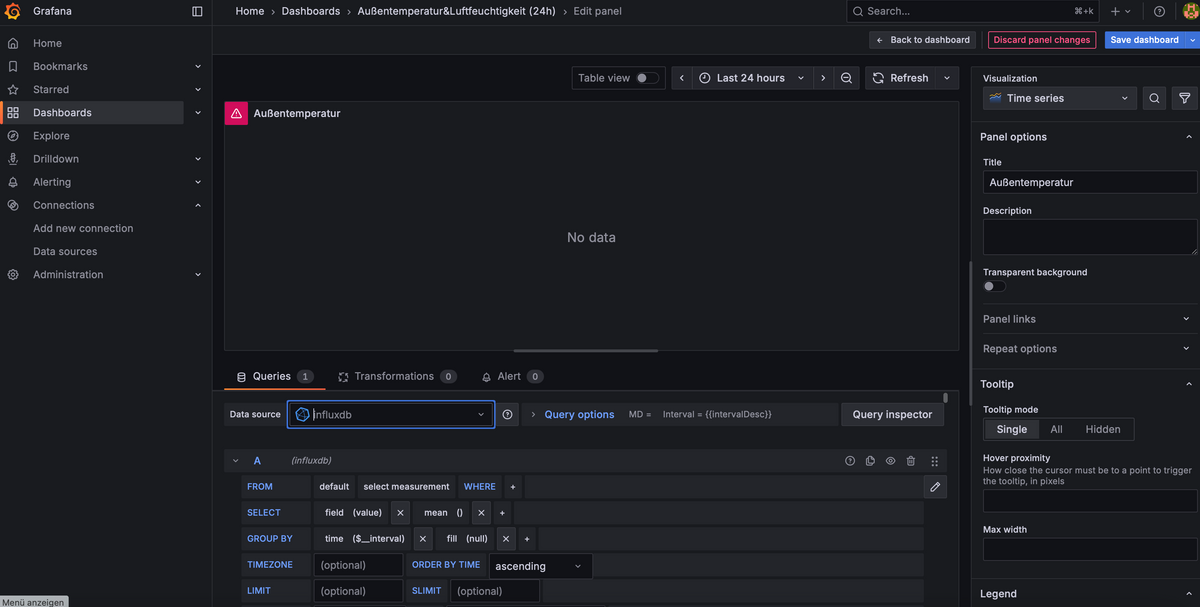Screen dimensions: 1200x607
Task: Enable the Transparent background switch
Action: 994,286
